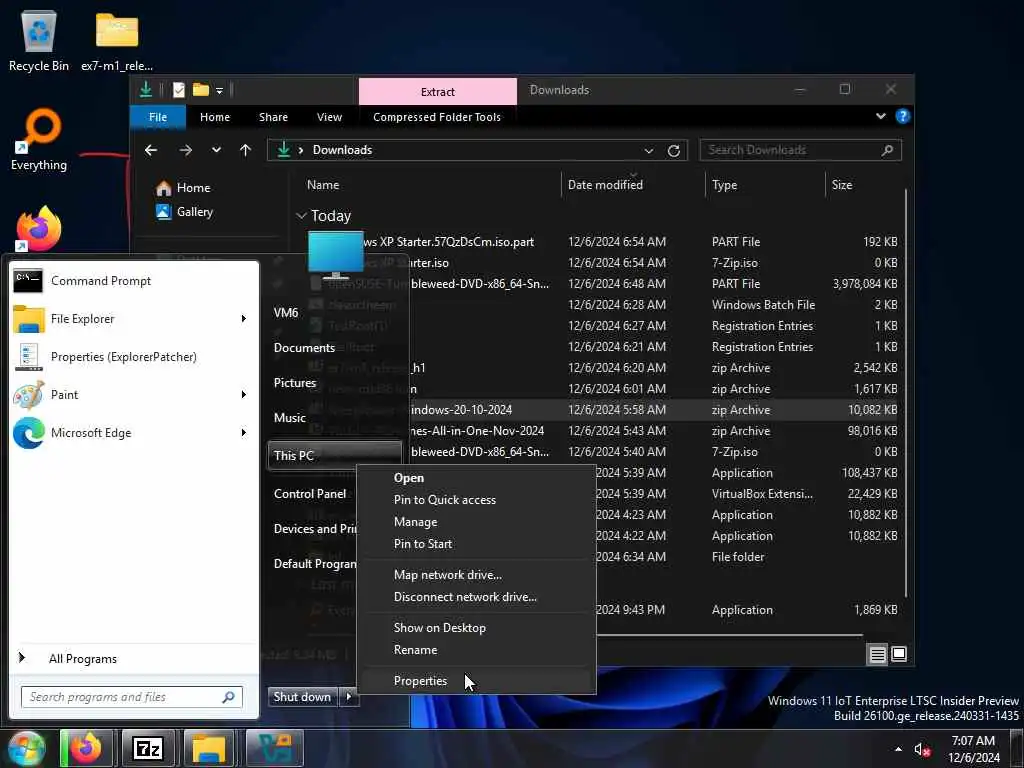The image size is (1024, 768).
Task: Switch to details view layout
Action: point(878,654)
